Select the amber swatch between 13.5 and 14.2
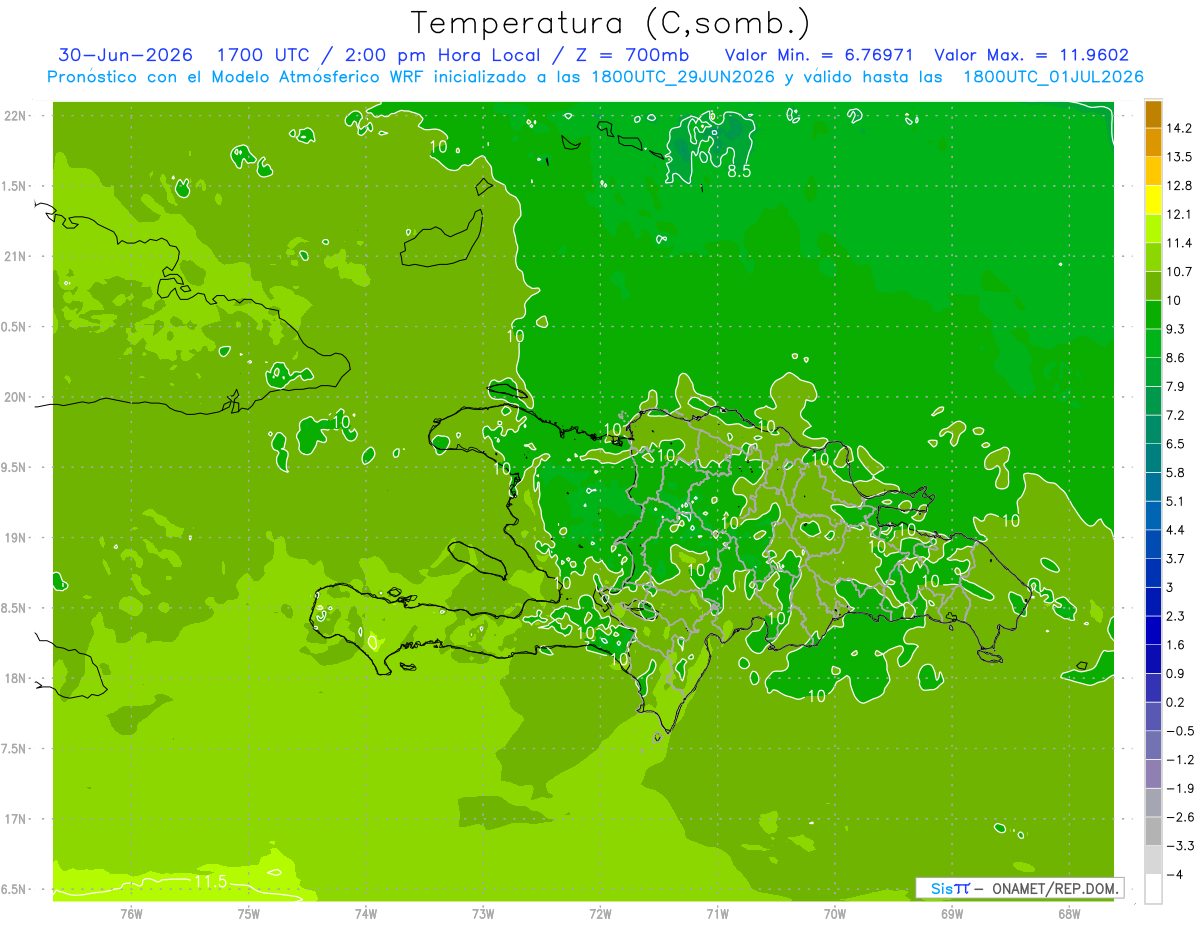The width and height of the screenshot is (1200, 927). point(1153,143)
